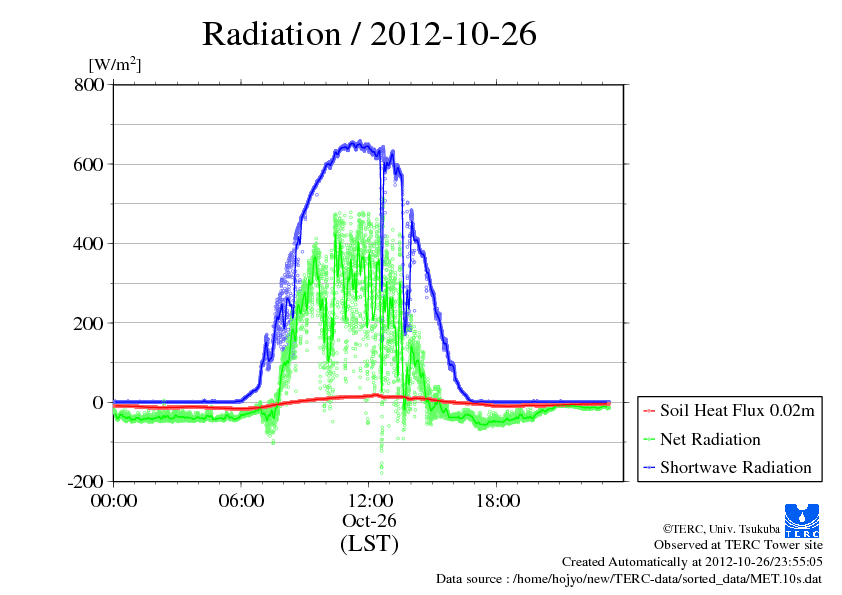Click the red Soil Heat Flux legend marker
The image size is (842, 595).
click(649, 411)
